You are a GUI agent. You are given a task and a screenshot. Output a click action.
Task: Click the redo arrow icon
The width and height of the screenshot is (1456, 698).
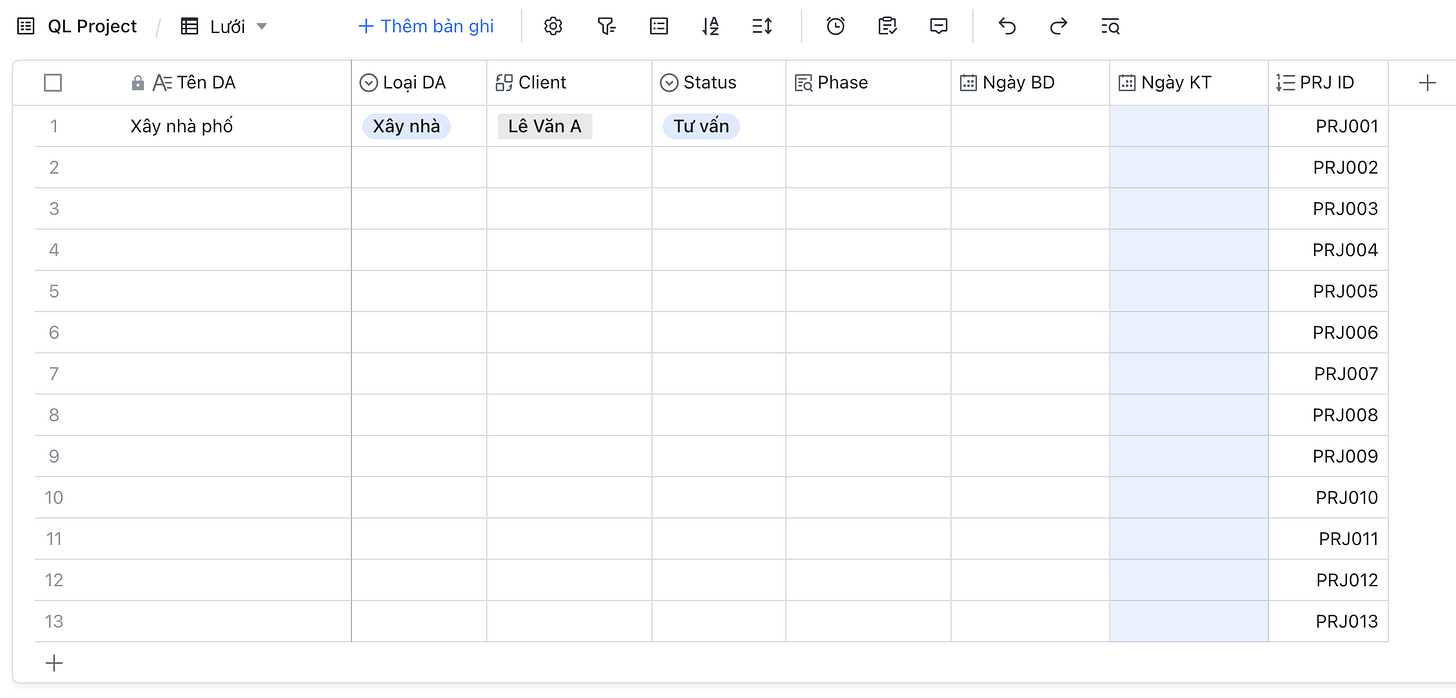tap(1058, 27)
